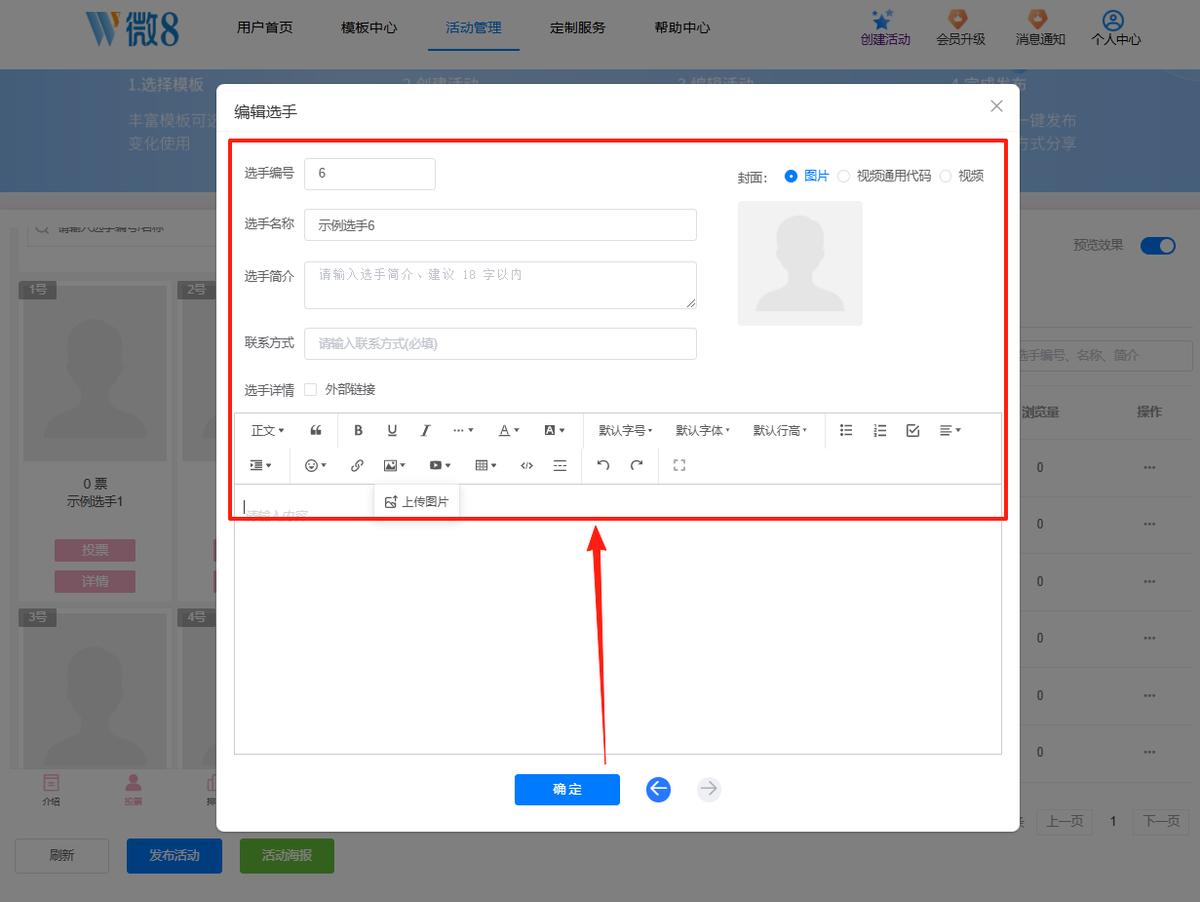The image size is (1200, 902).
Task: Select 视频通用代码 cover option
Action: coord(884,176)
